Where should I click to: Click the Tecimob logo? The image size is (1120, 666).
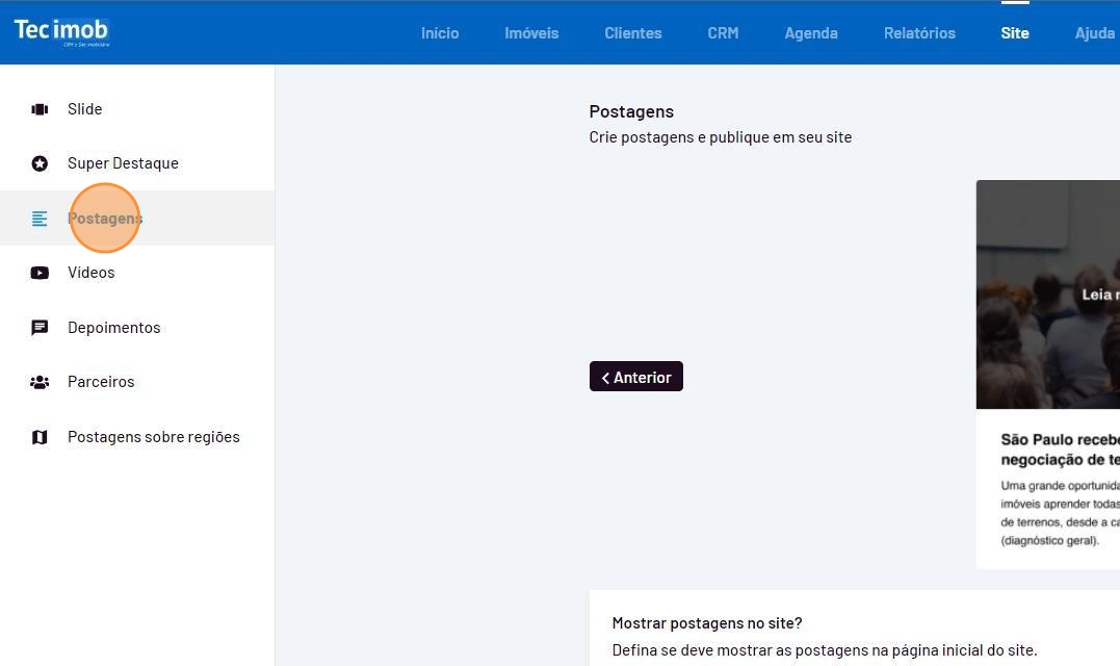tap(61, 31)
